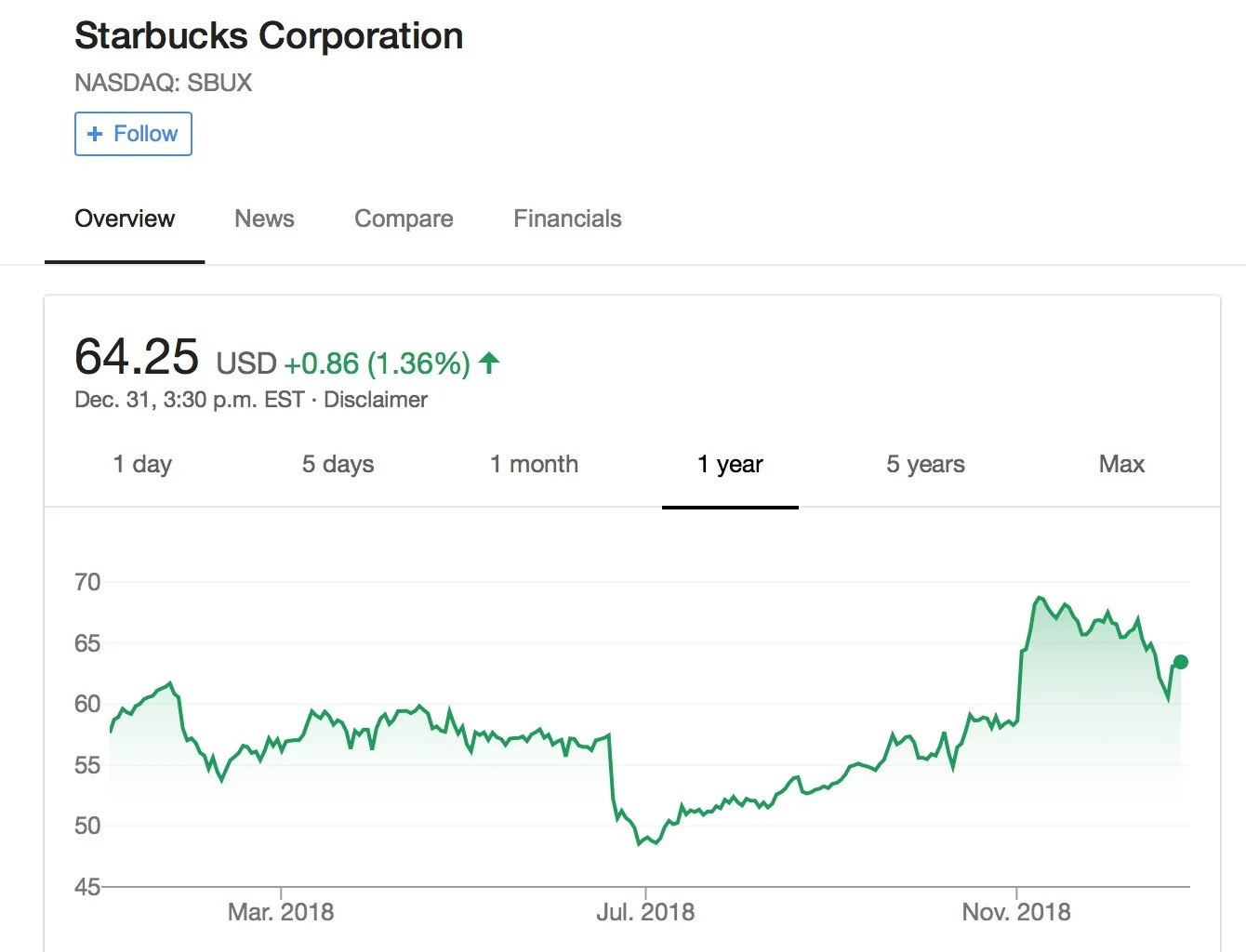Click the 70 y-axis label
This screenshot has width=1246, height=952.
[x=87, y=582]
